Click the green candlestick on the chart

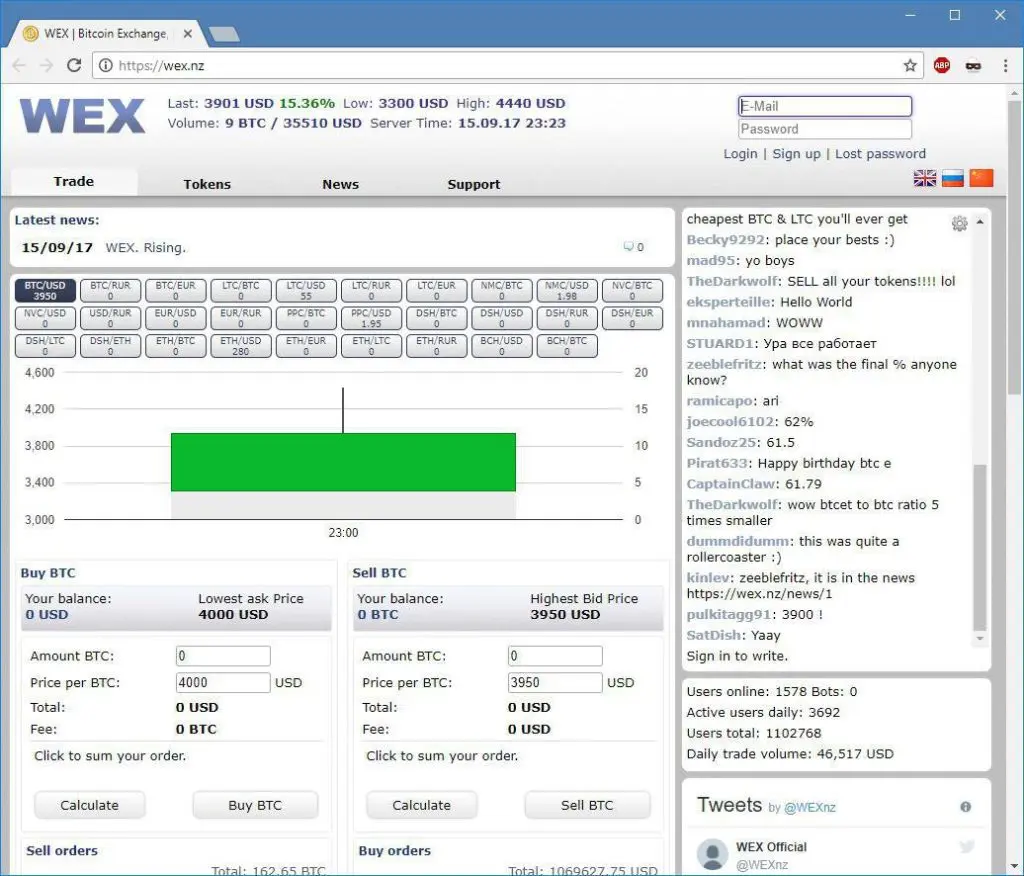point(344,462)
